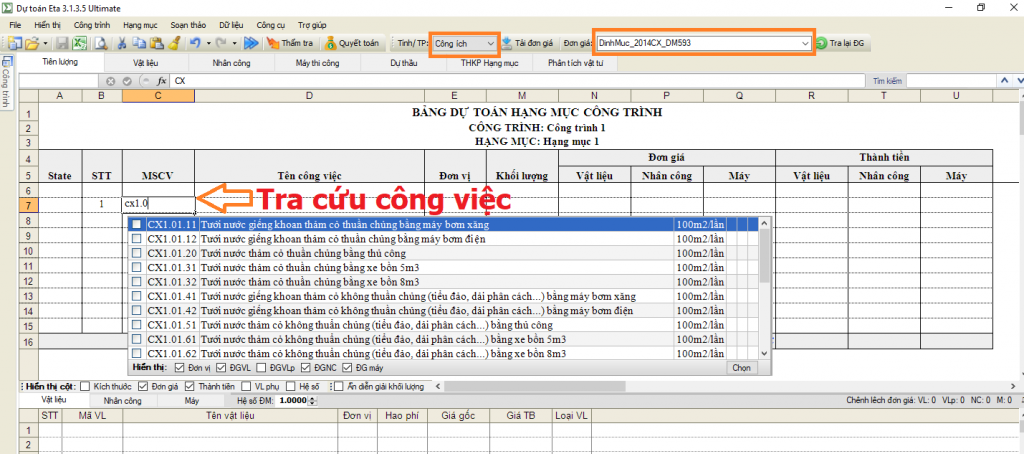Open the Tỉnh/TP Công ích dropdown

point(464,43)
